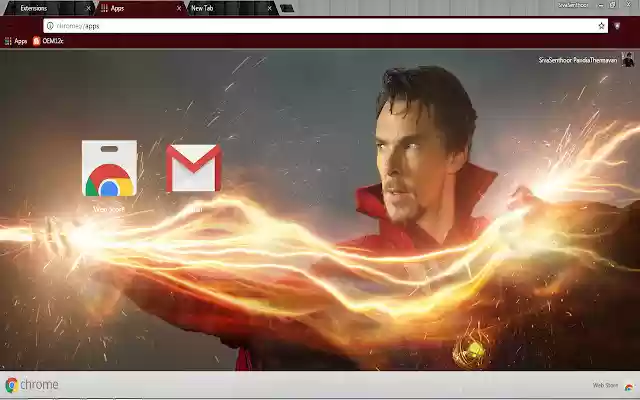
Task: Launch the Gmail app icon
Action: click(194, 168)
